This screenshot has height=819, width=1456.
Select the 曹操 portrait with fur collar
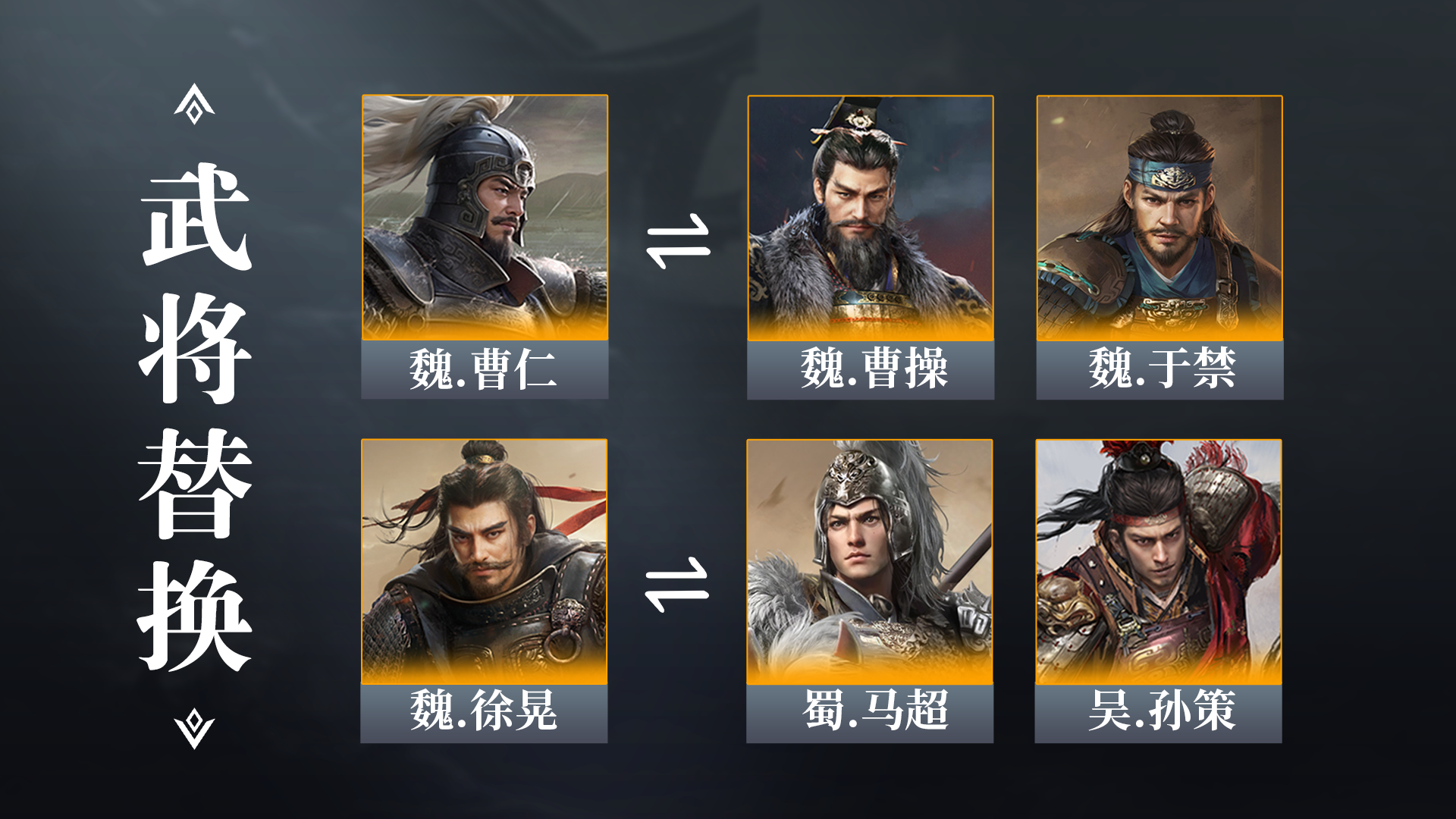(871, 218)
